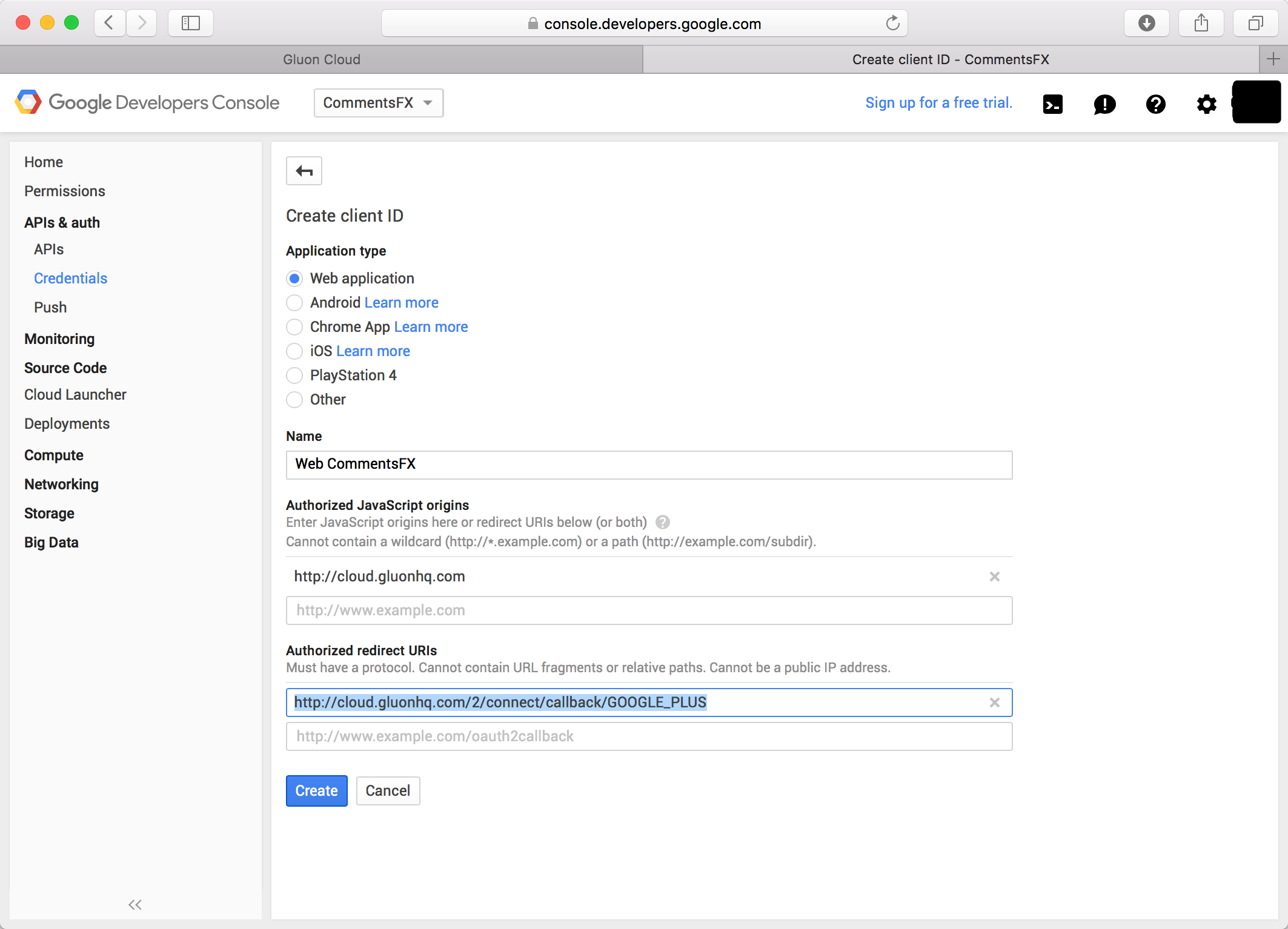Reload the page with the refresh icon
This screenshot has height=929, width=1288.
[892, 23]
